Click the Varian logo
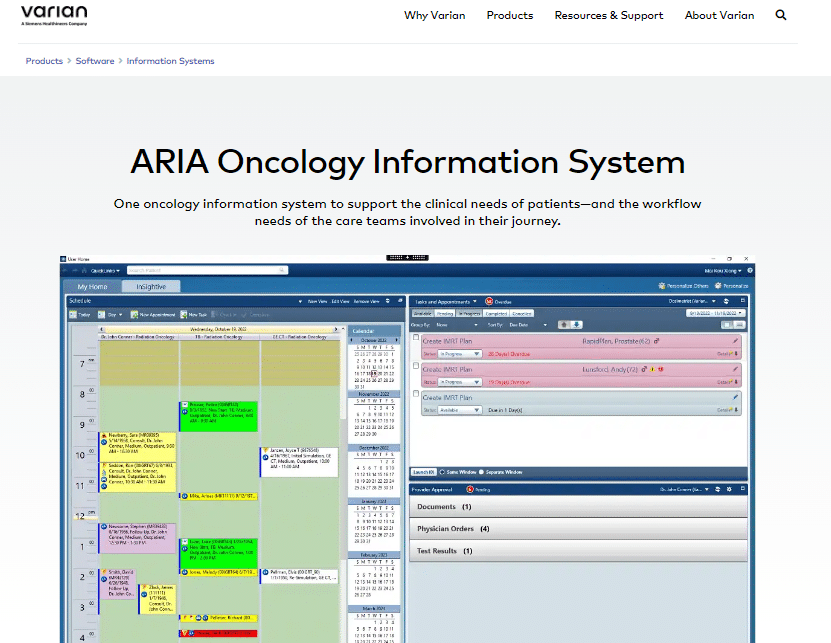This screenshot has height=643, width=831. click(x=54, y=15)
